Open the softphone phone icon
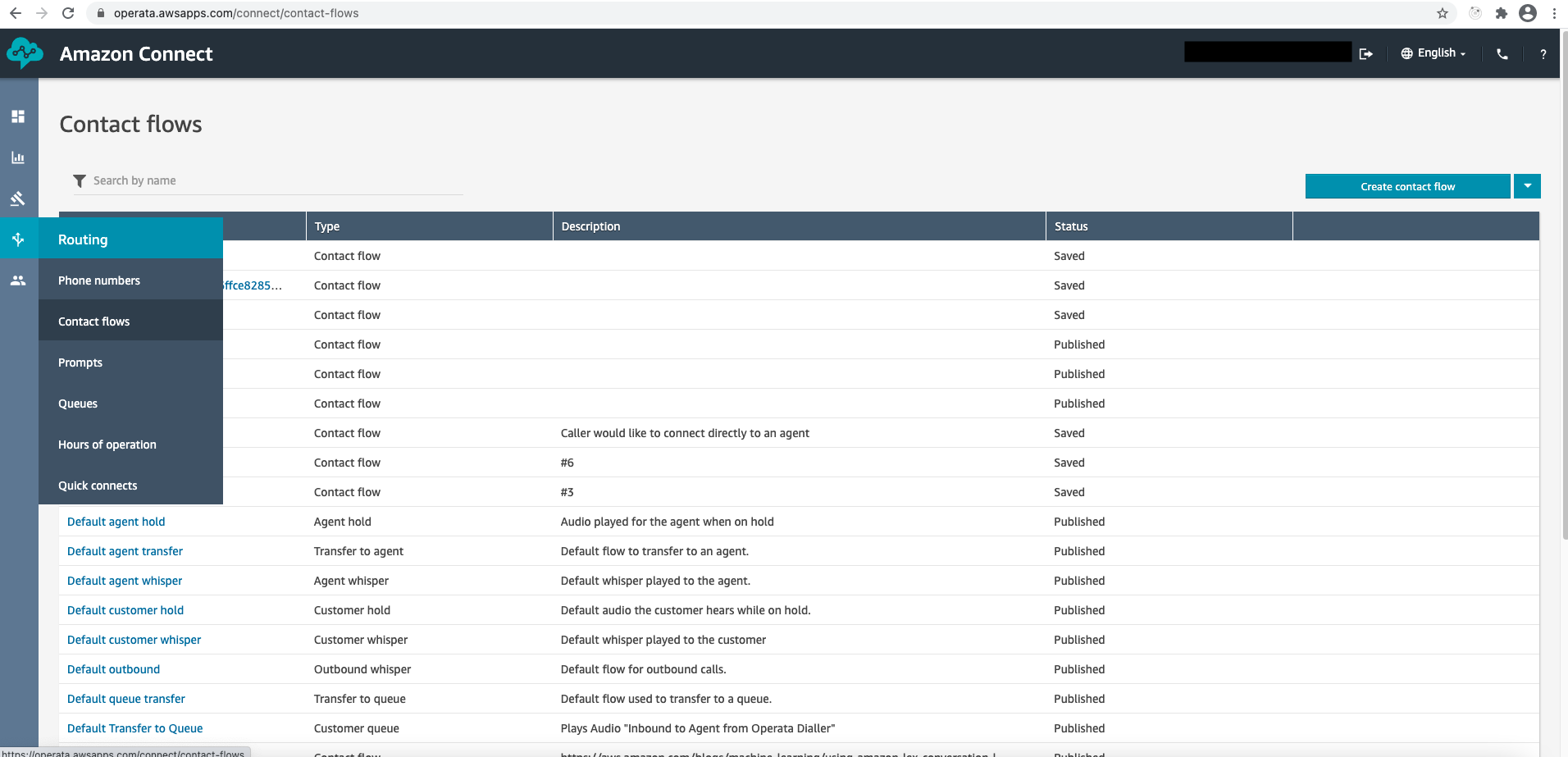Viewport: 1568px width, 757px height. [x=1502, y=54]
